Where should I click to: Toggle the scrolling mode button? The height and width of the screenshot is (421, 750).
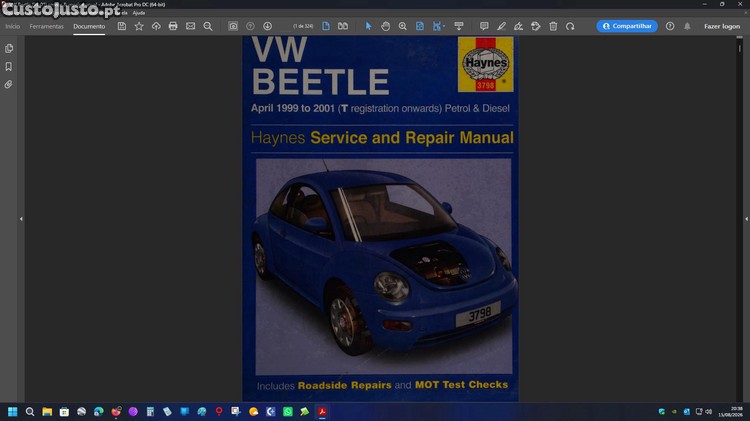[x=459, y=26]
